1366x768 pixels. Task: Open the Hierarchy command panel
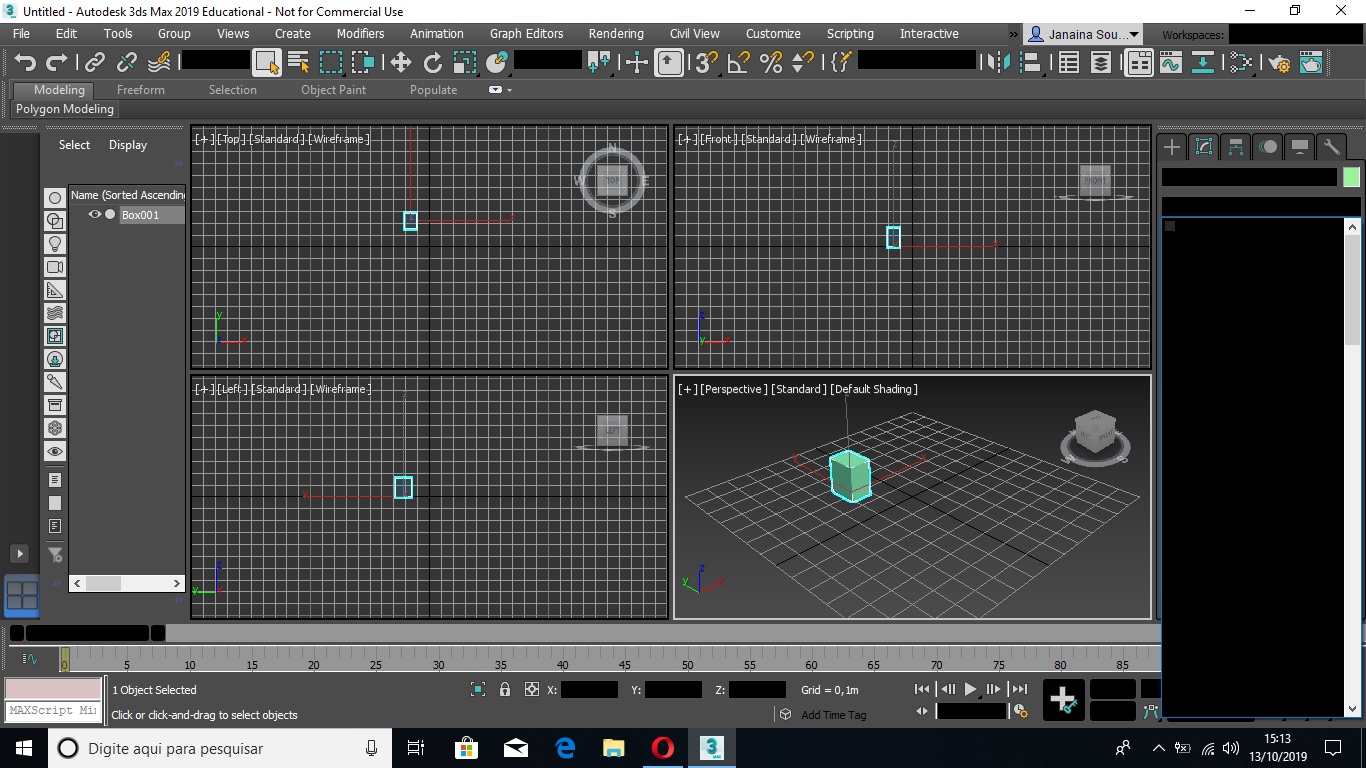[x=1236, y=147]
